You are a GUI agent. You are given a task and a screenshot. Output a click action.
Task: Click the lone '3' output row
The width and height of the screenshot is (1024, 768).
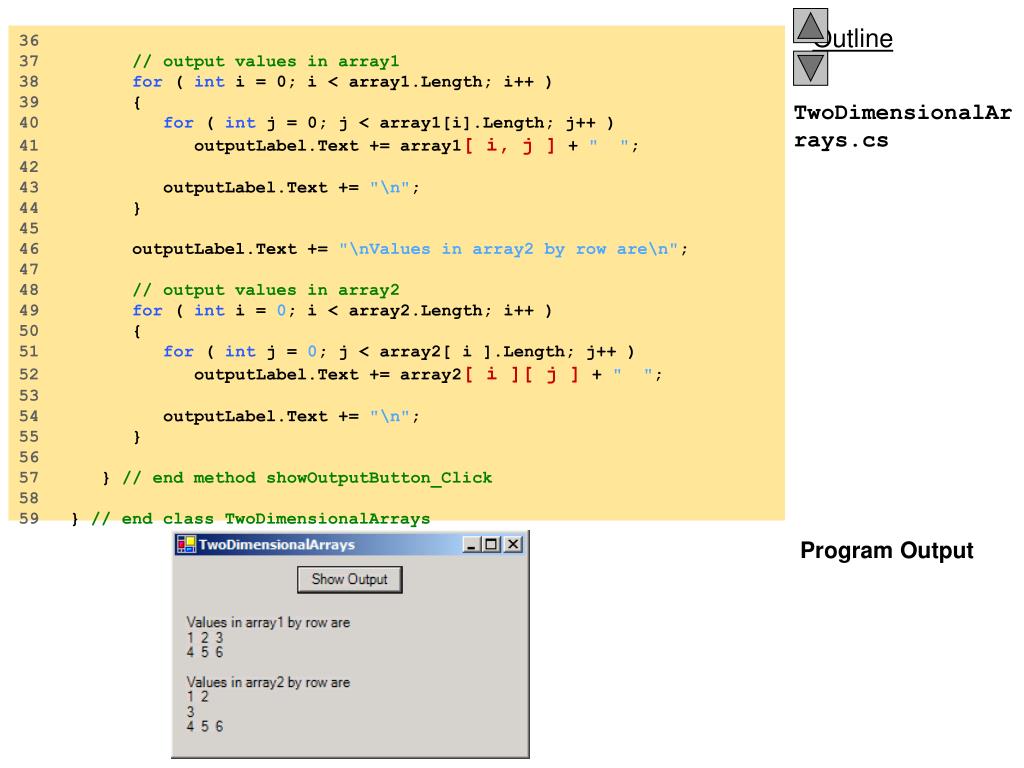(x=190, y=712)
